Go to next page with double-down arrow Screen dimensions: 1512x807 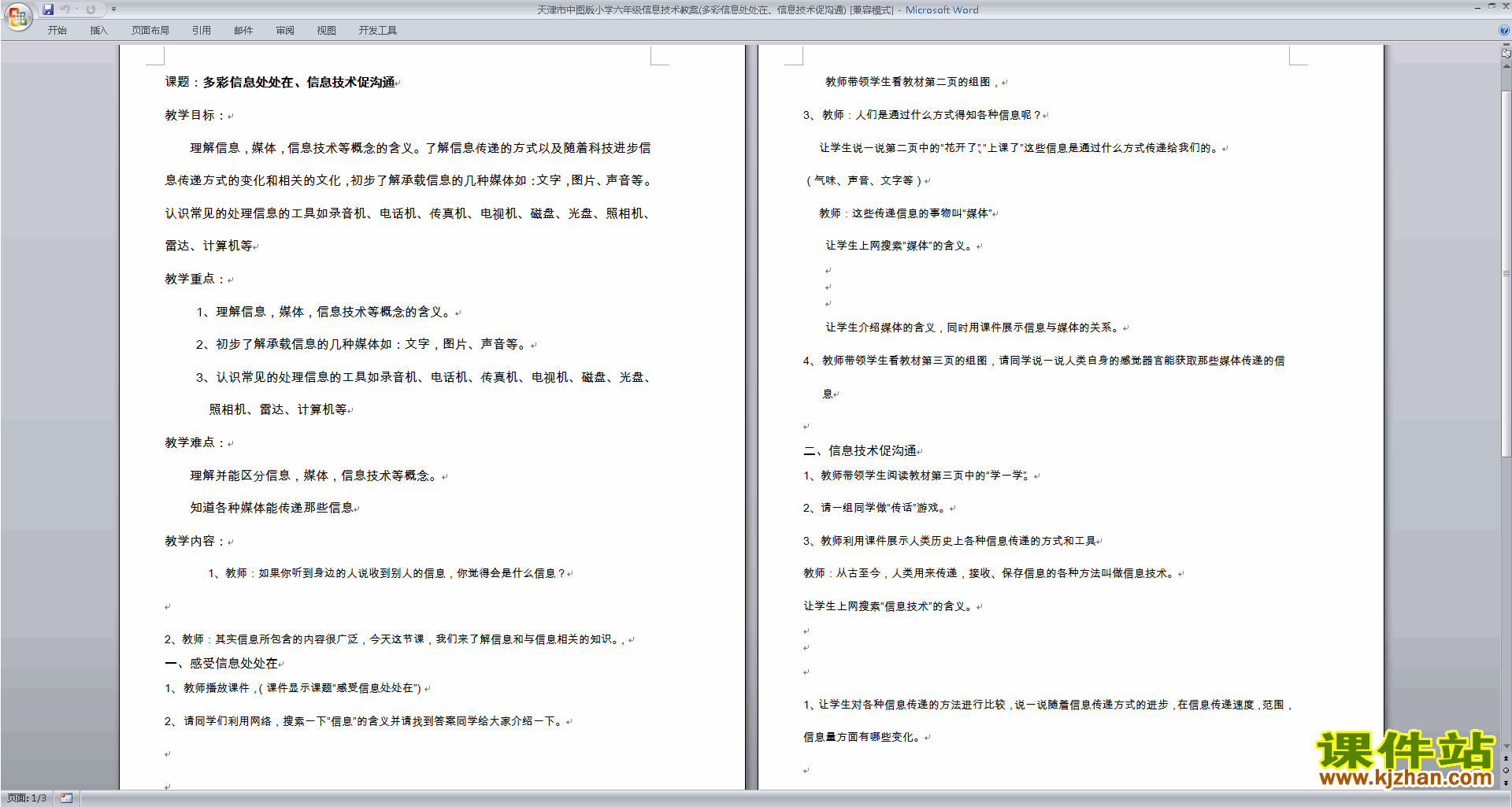(1506, 783)
